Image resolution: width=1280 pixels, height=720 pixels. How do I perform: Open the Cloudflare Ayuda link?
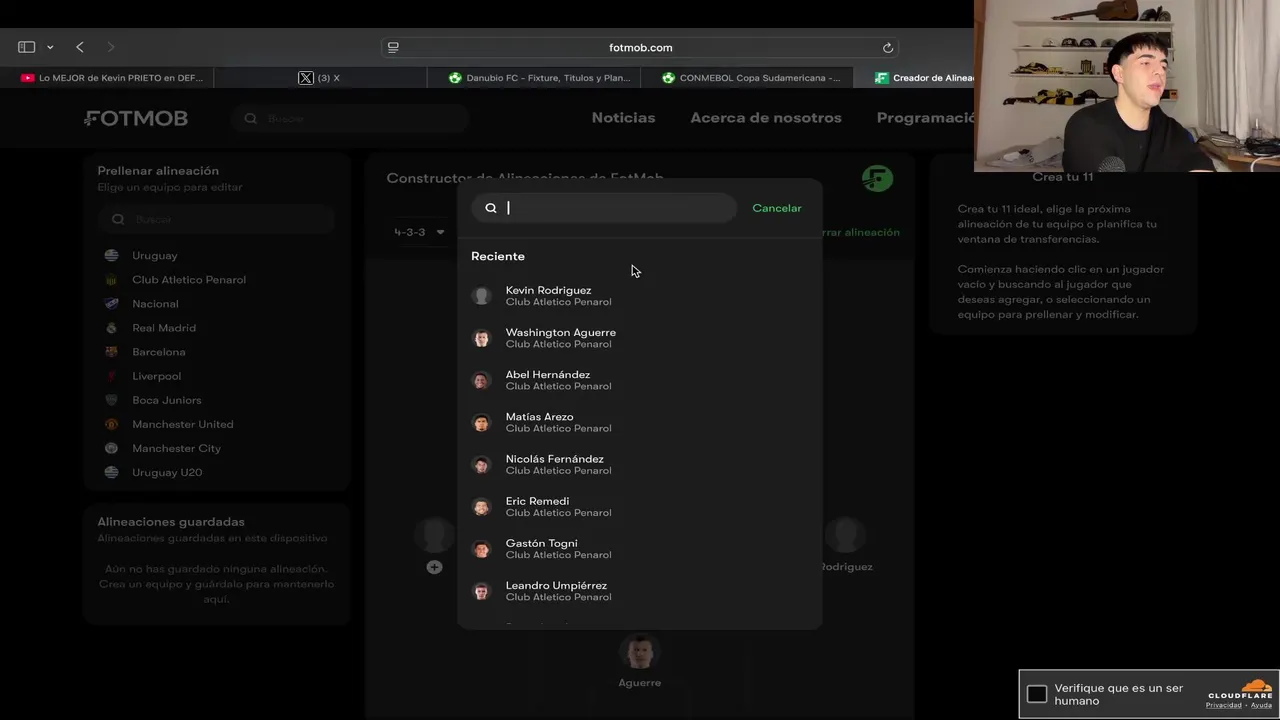tap(1261, 705)
